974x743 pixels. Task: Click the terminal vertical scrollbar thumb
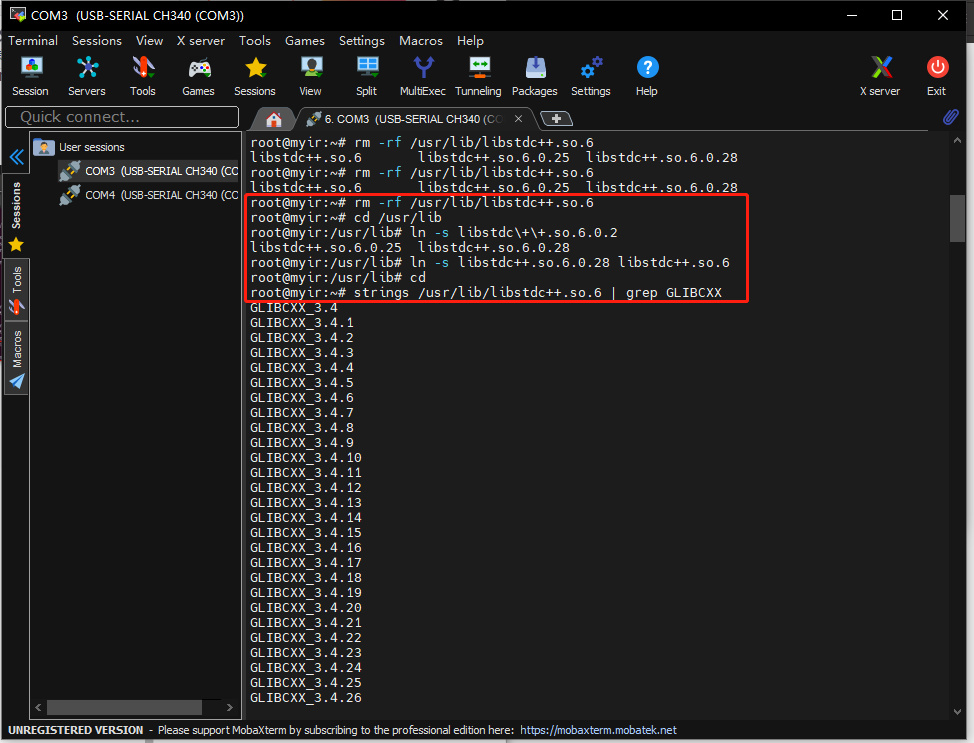[957, 218]
